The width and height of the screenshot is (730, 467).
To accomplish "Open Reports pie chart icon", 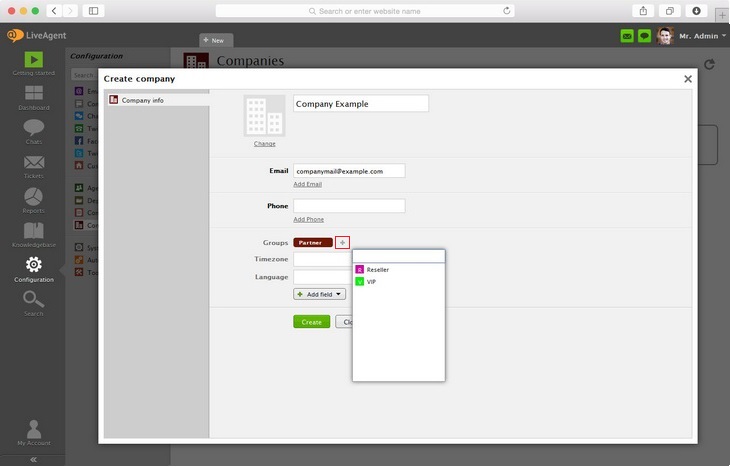I will [33, 198].
